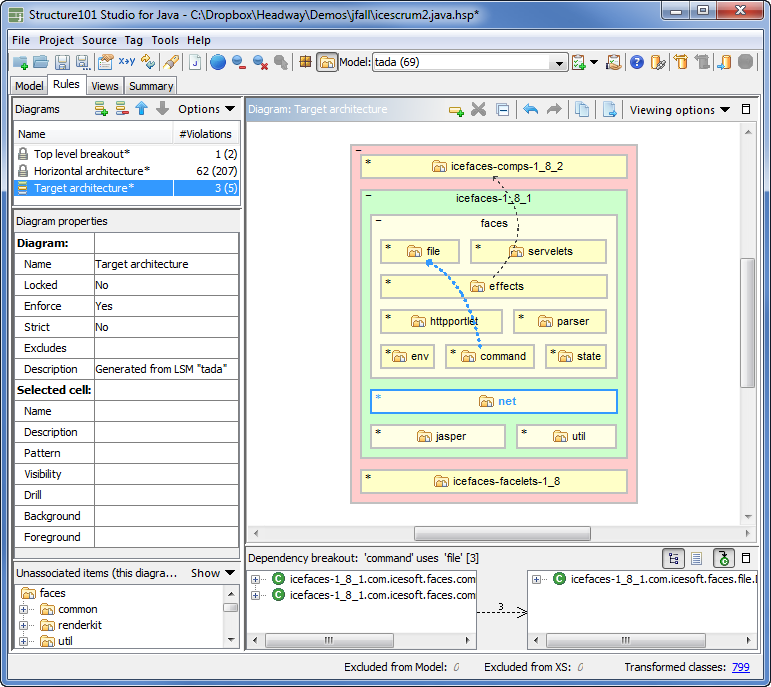Click the Open project folder icon
This screenshot has width=771, height=687.
41,62
